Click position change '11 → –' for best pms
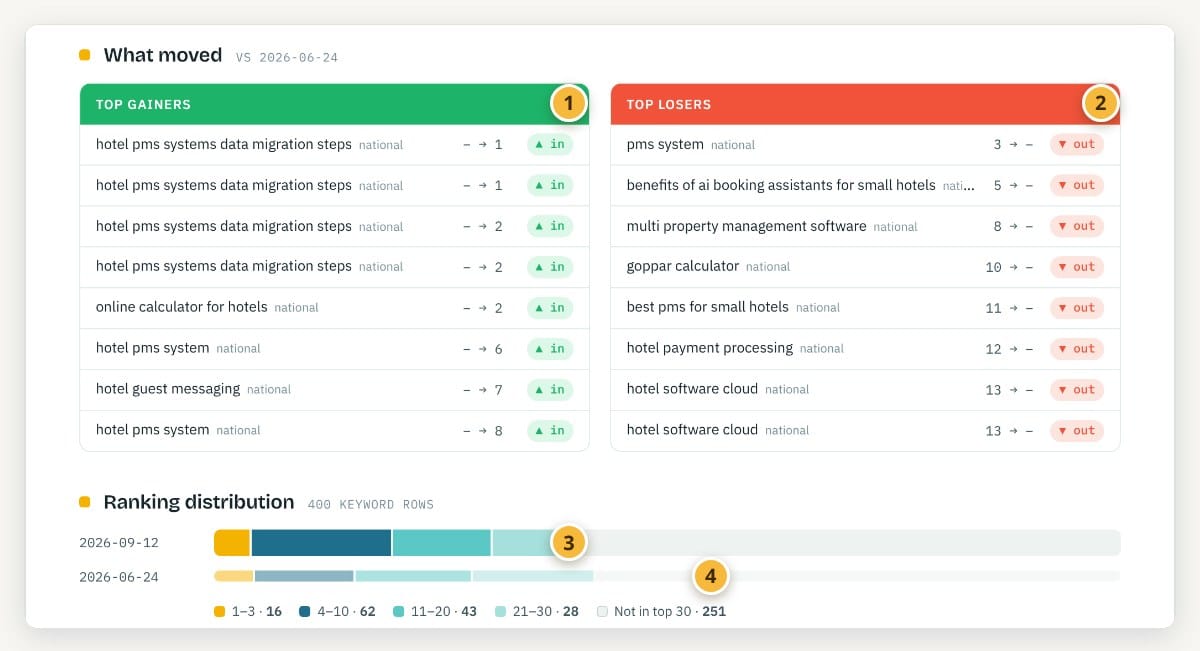1200x651 pixels. (1009, 309)
